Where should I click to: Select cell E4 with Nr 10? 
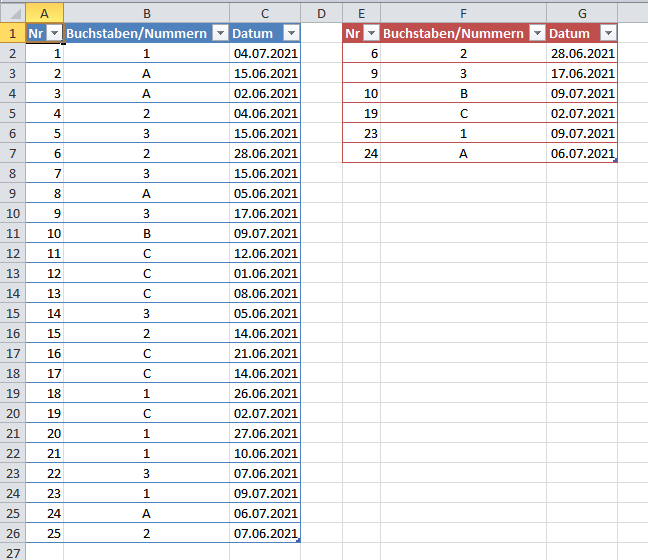(362, 93)
